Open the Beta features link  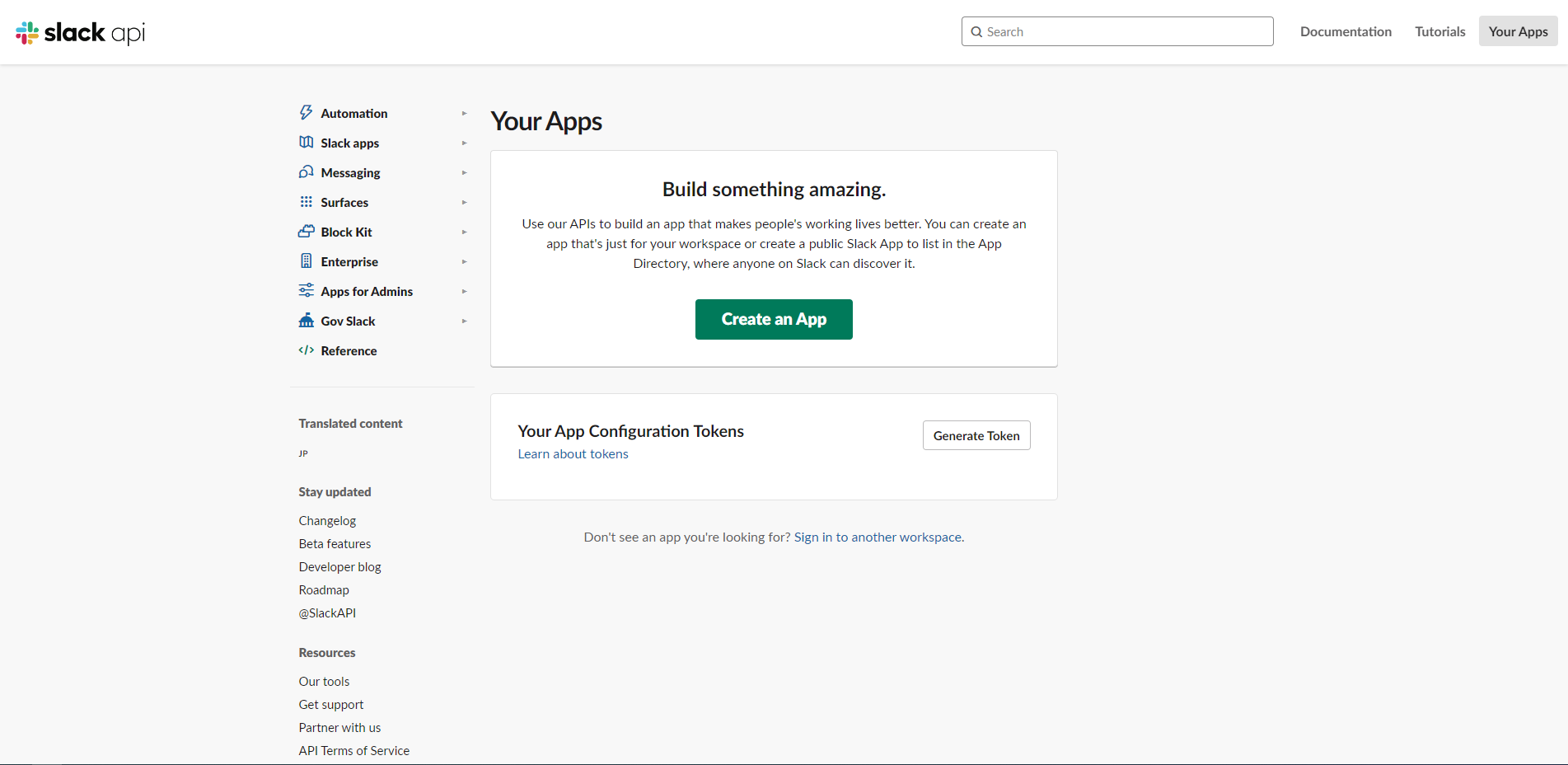click(x=335, y=544)
